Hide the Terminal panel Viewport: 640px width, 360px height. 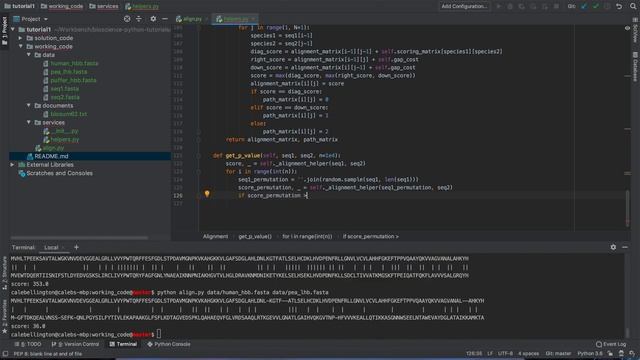625,247
